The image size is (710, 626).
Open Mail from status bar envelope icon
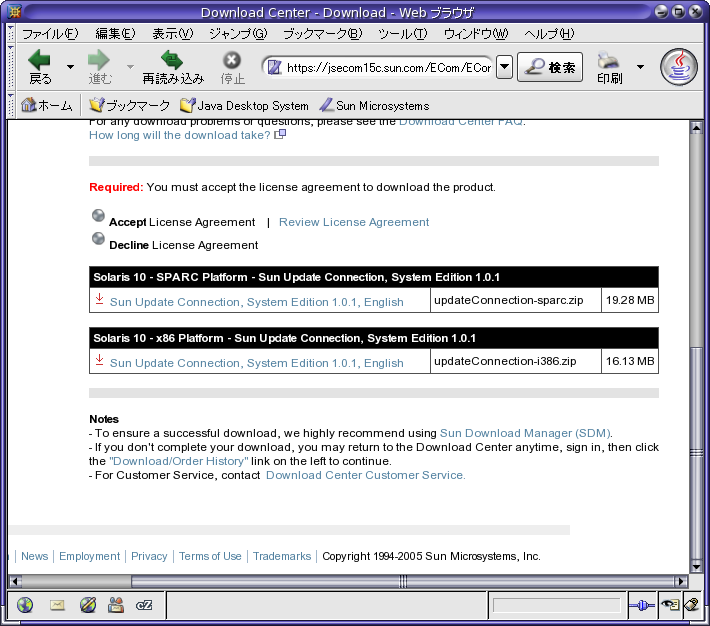click(x=57, y=605)
